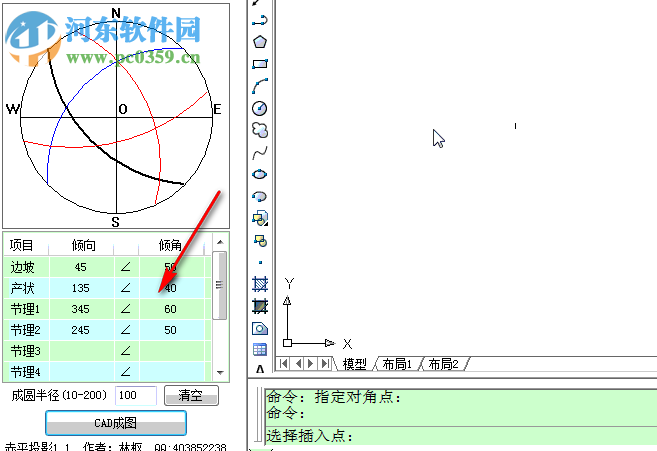Switch to the 模型 tab
Image resolution: width=657 pixels, height=451 pixels.
(x=354, y=364)
